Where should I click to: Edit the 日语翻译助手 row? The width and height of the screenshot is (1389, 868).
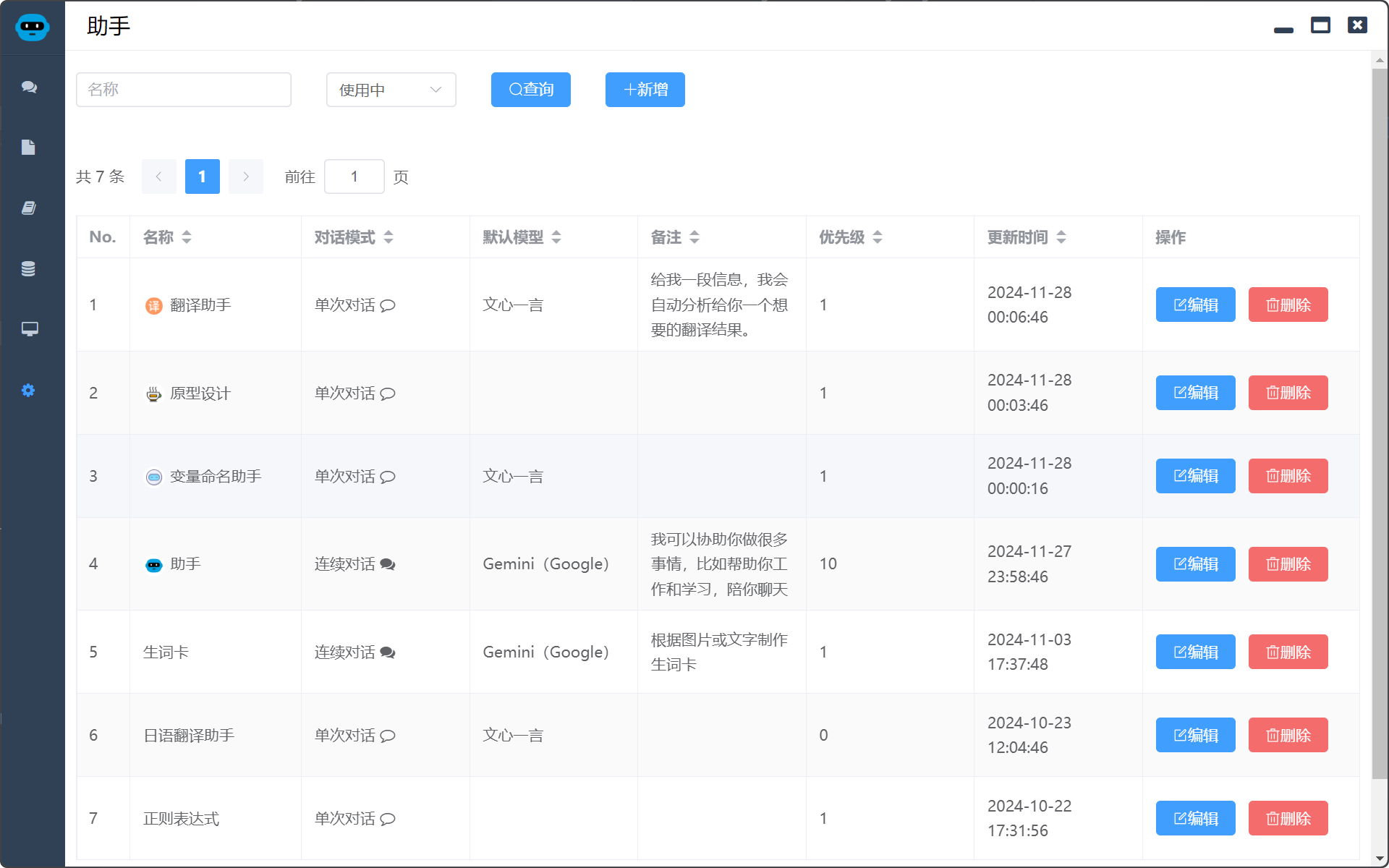[x=1196, y=735]
